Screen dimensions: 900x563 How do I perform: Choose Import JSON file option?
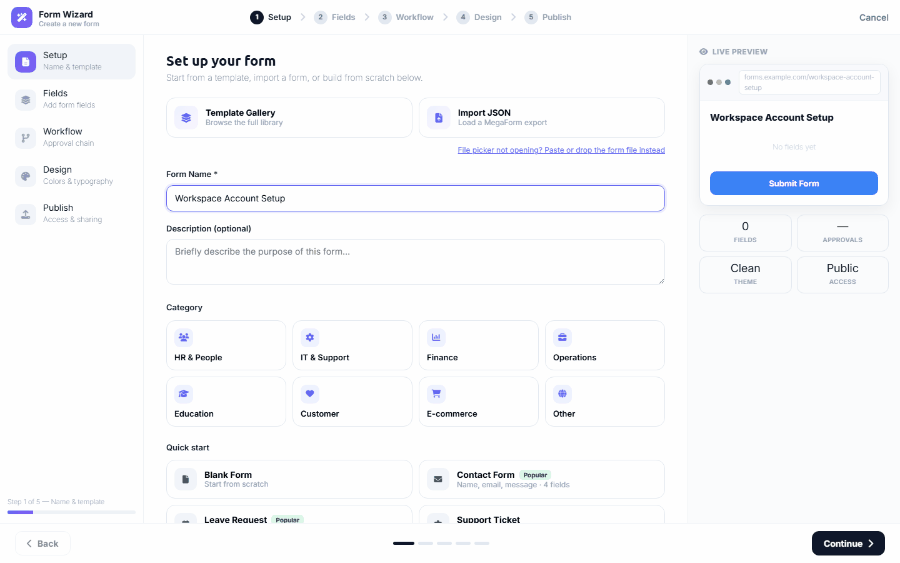(542, 118)
